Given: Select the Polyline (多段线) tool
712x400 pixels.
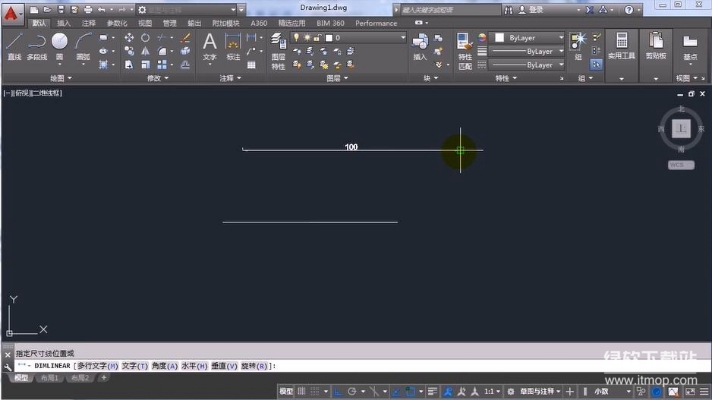Looking at the screenshot, I should (x=37, y=46).
